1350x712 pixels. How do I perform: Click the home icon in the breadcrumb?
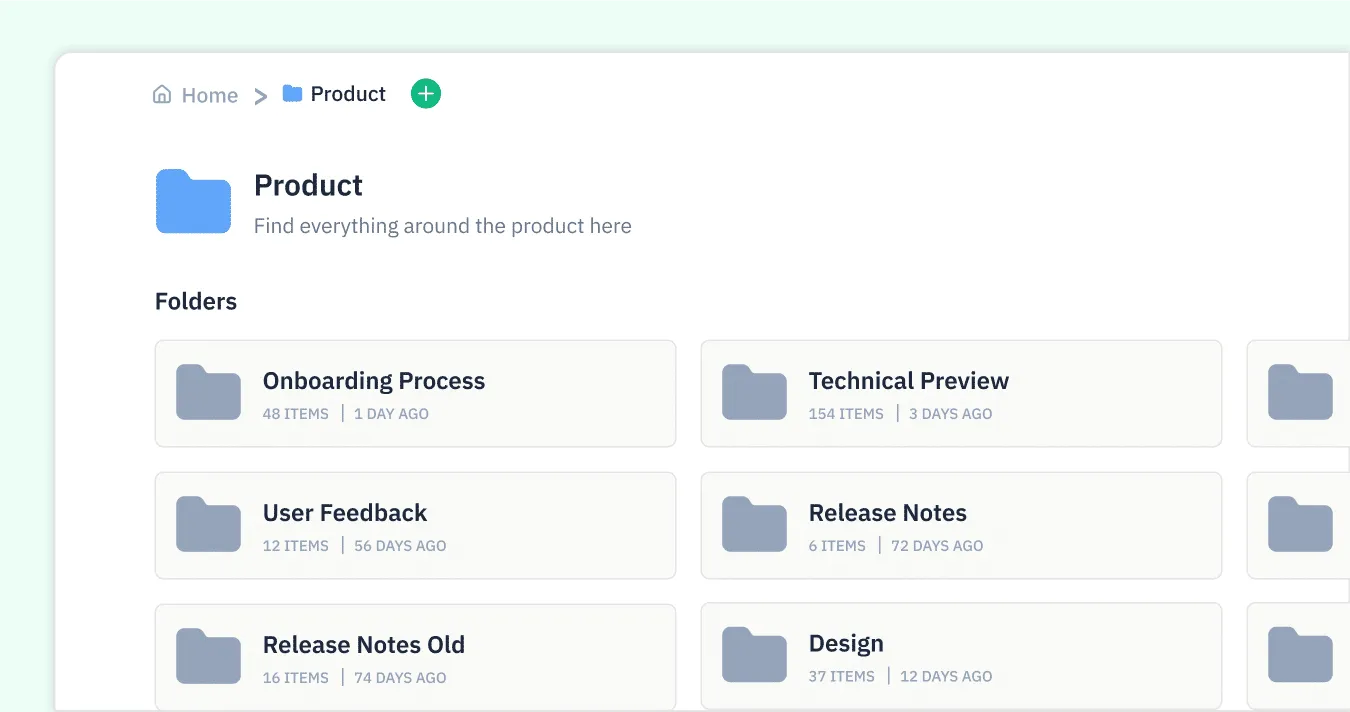162,93
